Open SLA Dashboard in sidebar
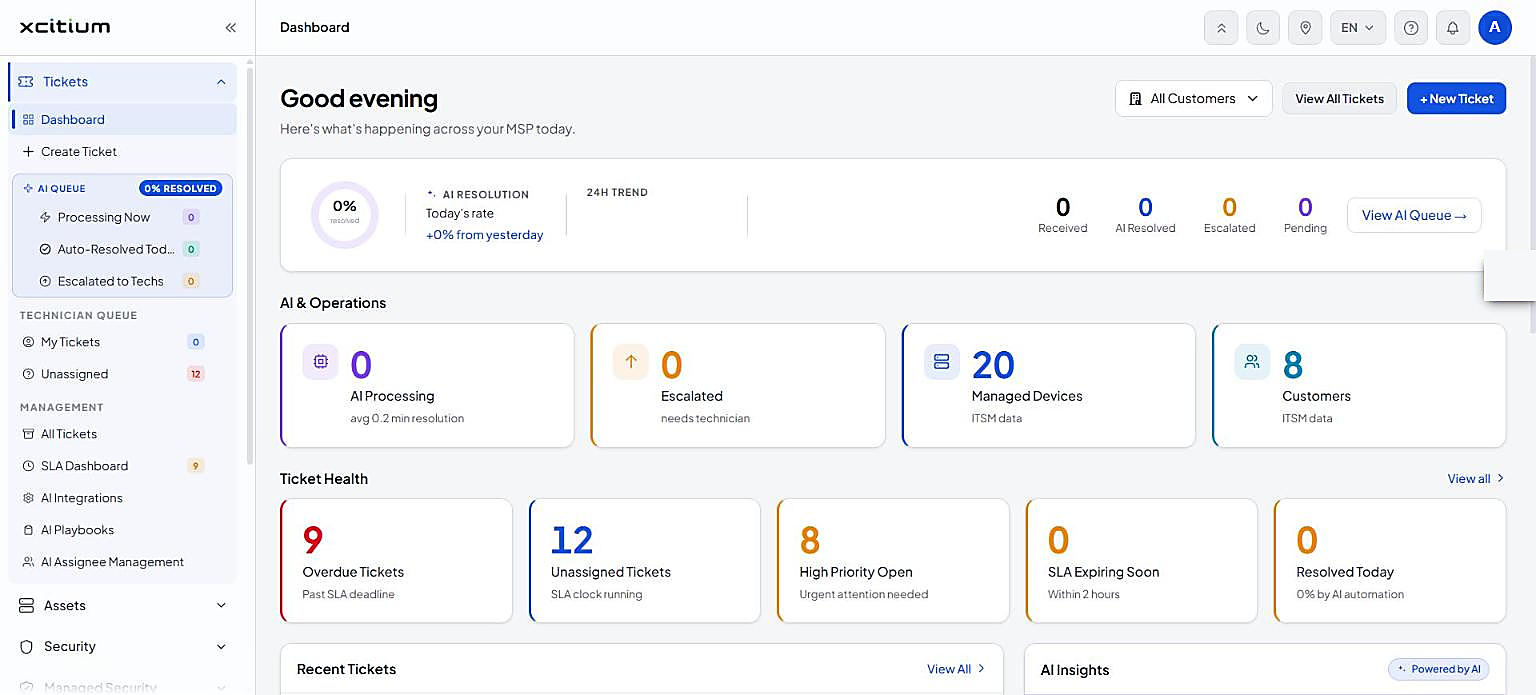1536x695 pixels. pyautogui.click(x=124, y=466)
